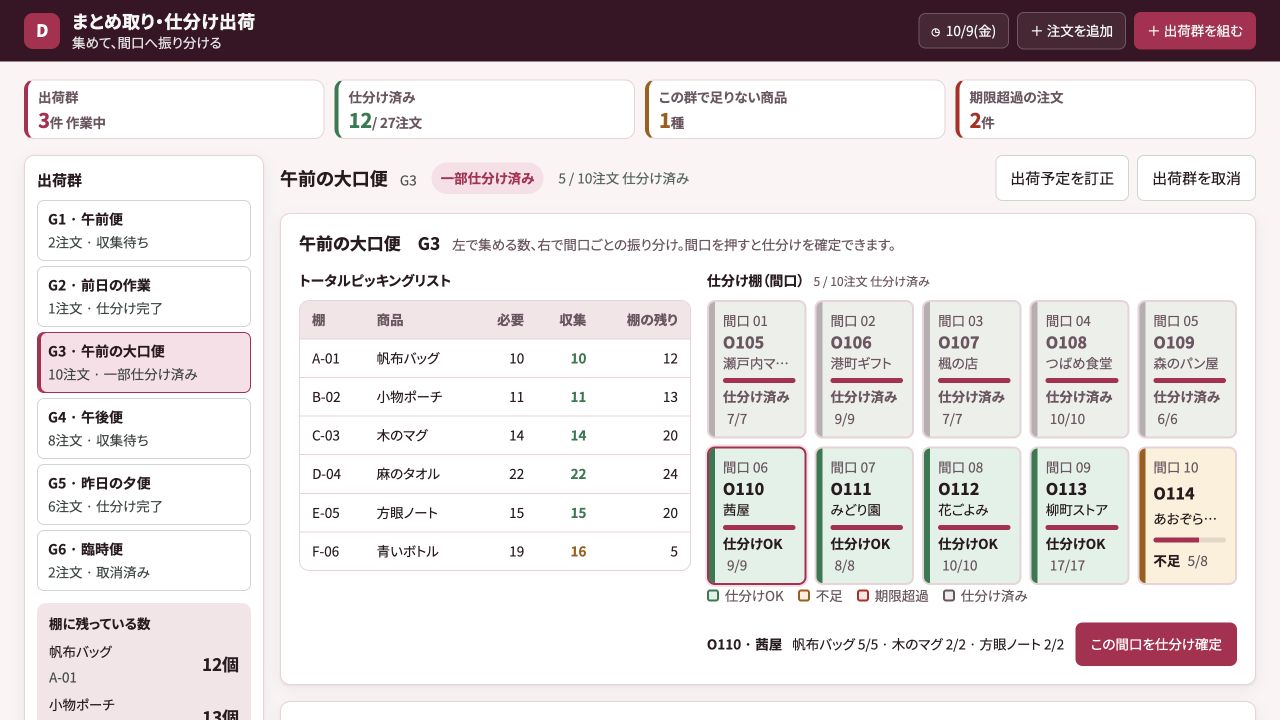Open the G6・臨時便 shipment group

144,560
